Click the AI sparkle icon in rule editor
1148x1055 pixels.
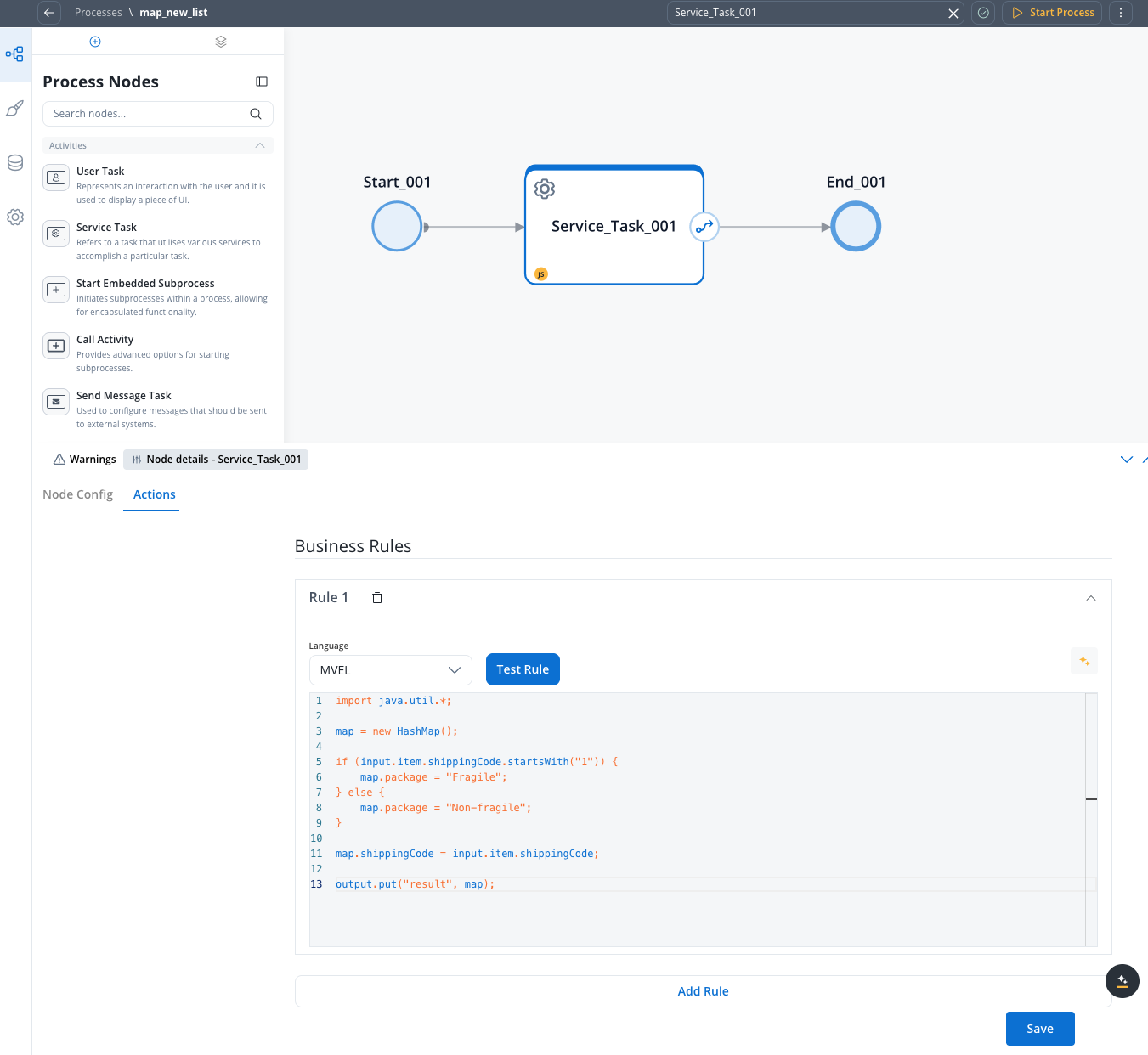click(1084, 661)
